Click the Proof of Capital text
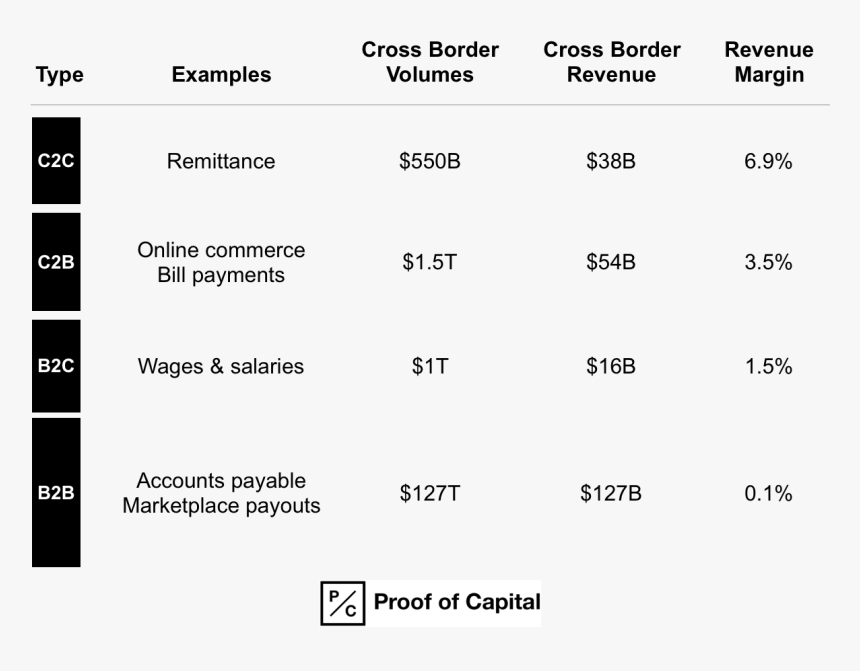Screen dimensions: 860x671 tap(457, 603)
